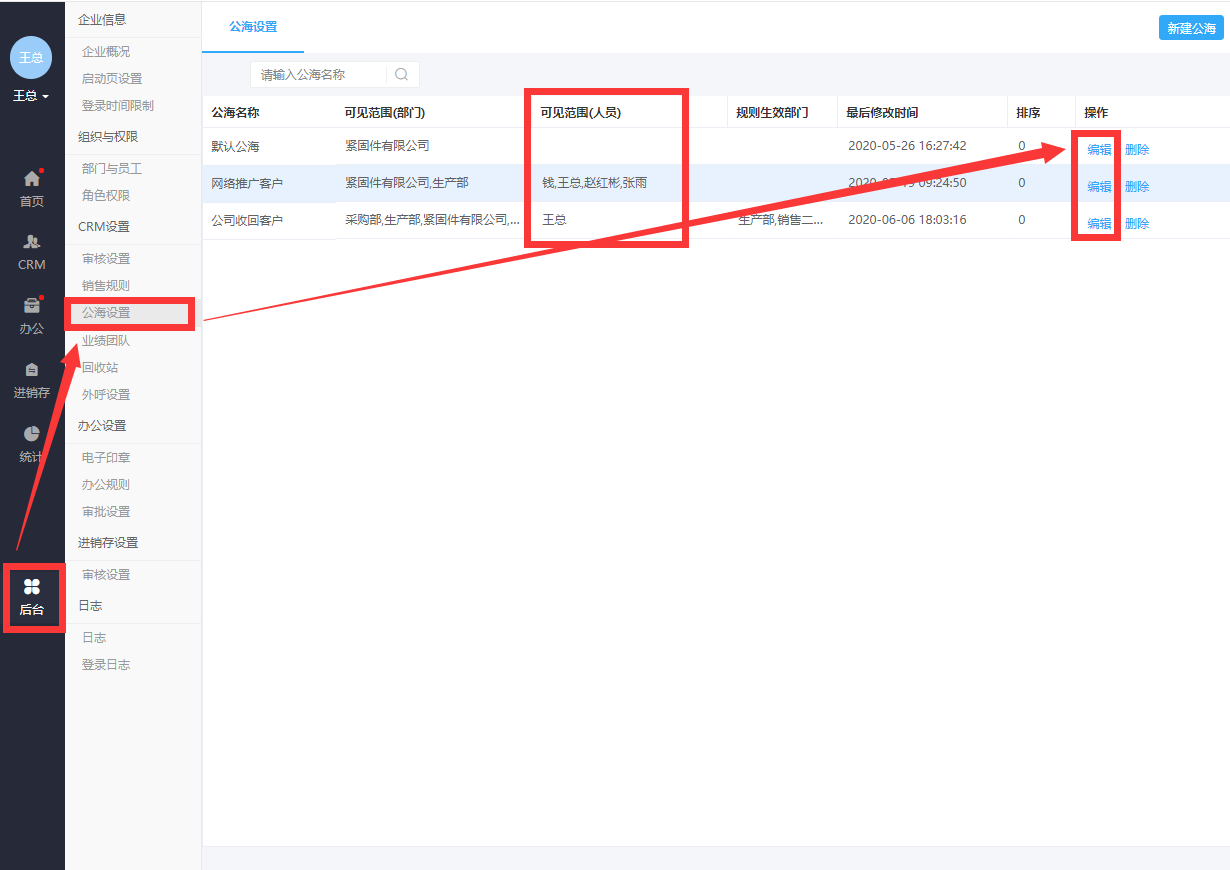The width and height of the screenshot is (1230, 870).
Task: Open 角色权限 in the sidebar
Action: pos(106,195)
